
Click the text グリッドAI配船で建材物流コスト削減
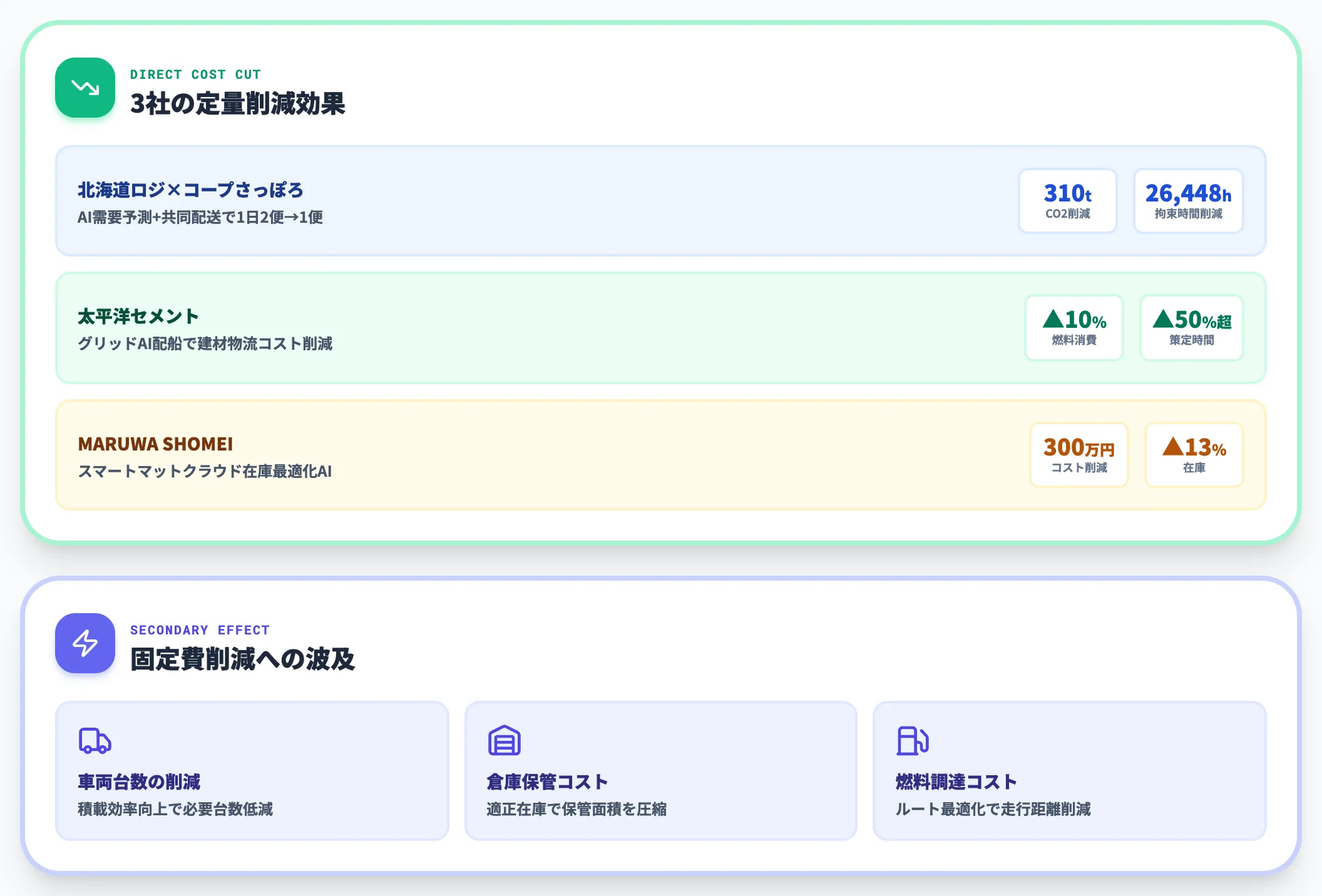(x=205, y=344)
